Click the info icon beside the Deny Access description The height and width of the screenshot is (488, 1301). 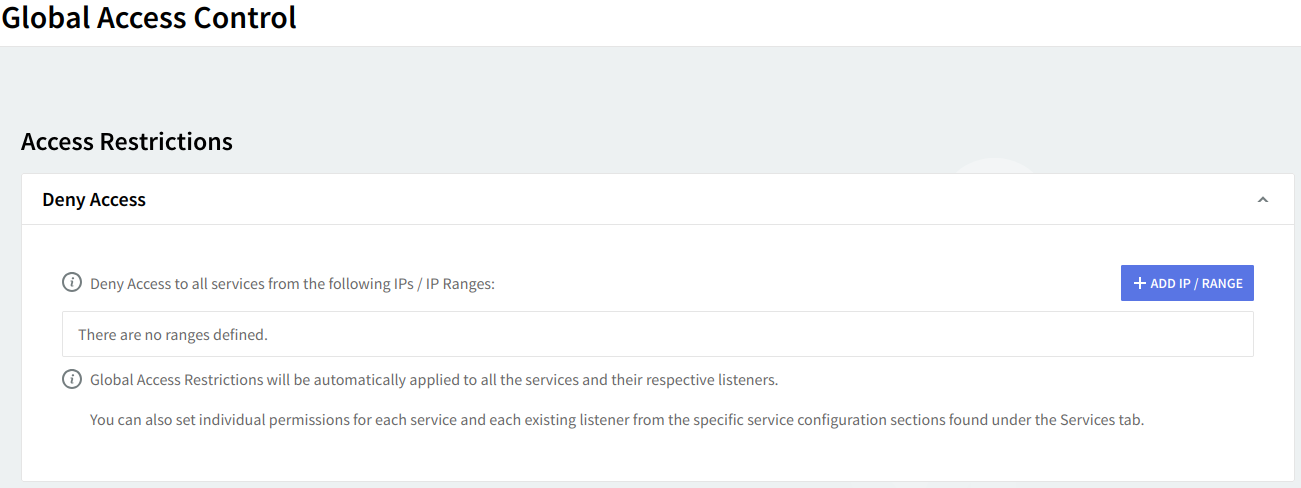point(72,283)
